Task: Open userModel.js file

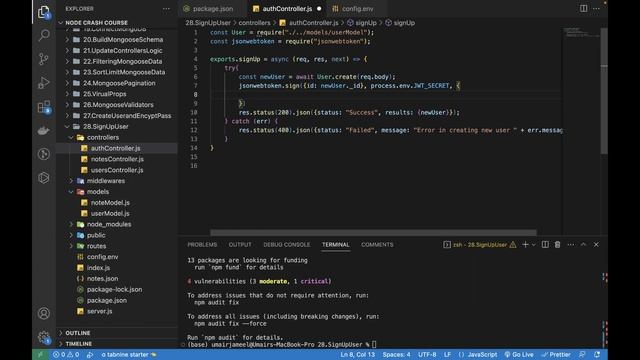Action: (x=117, y=213)
